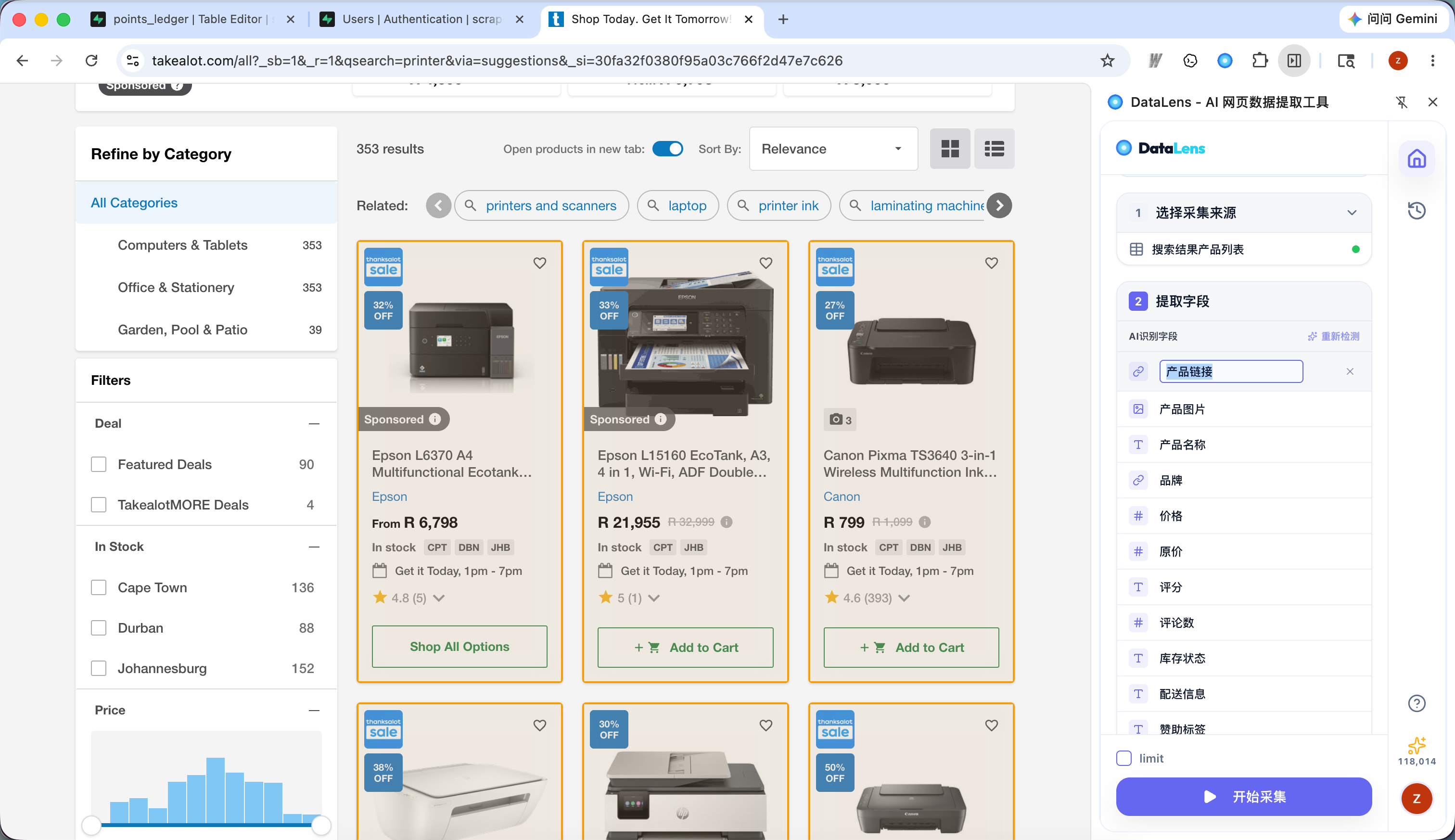Toggle the browser side panel icon

[1294, 61]
